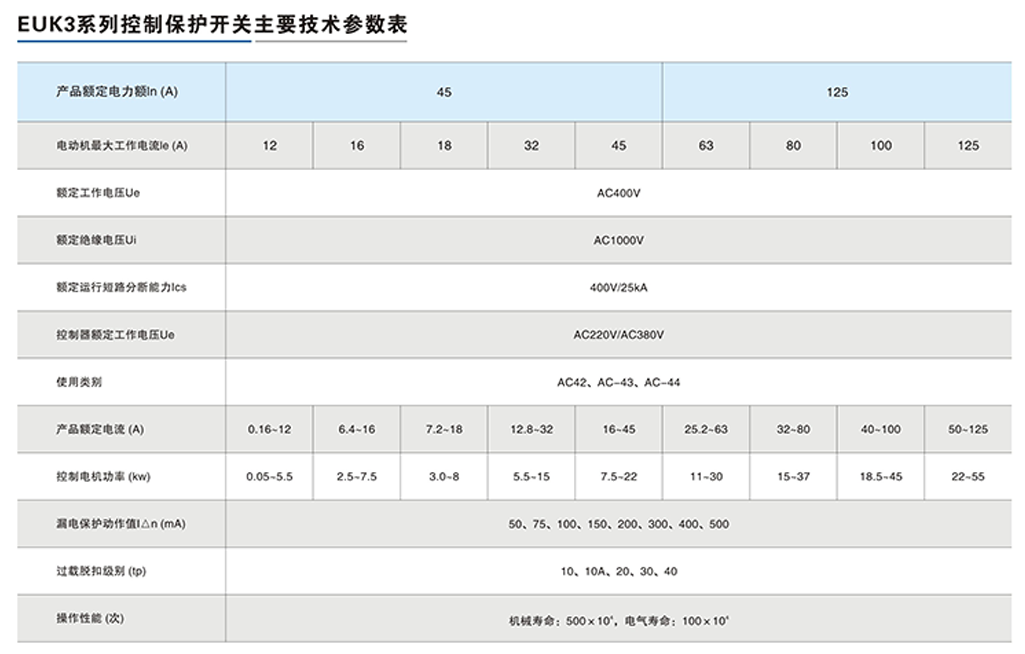1025x654 pixels.
Task: Click the 0.16~12 rated current cell
Action: pos(270,428)
